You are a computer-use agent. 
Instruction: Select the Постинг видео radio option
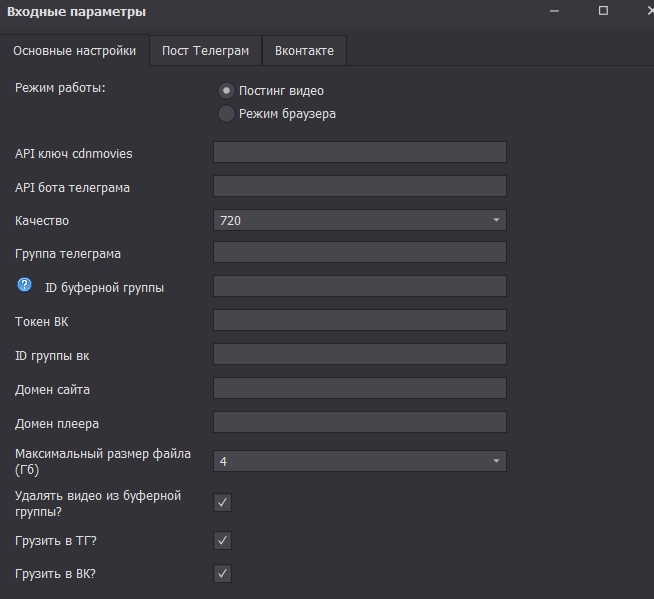(226, 91)
